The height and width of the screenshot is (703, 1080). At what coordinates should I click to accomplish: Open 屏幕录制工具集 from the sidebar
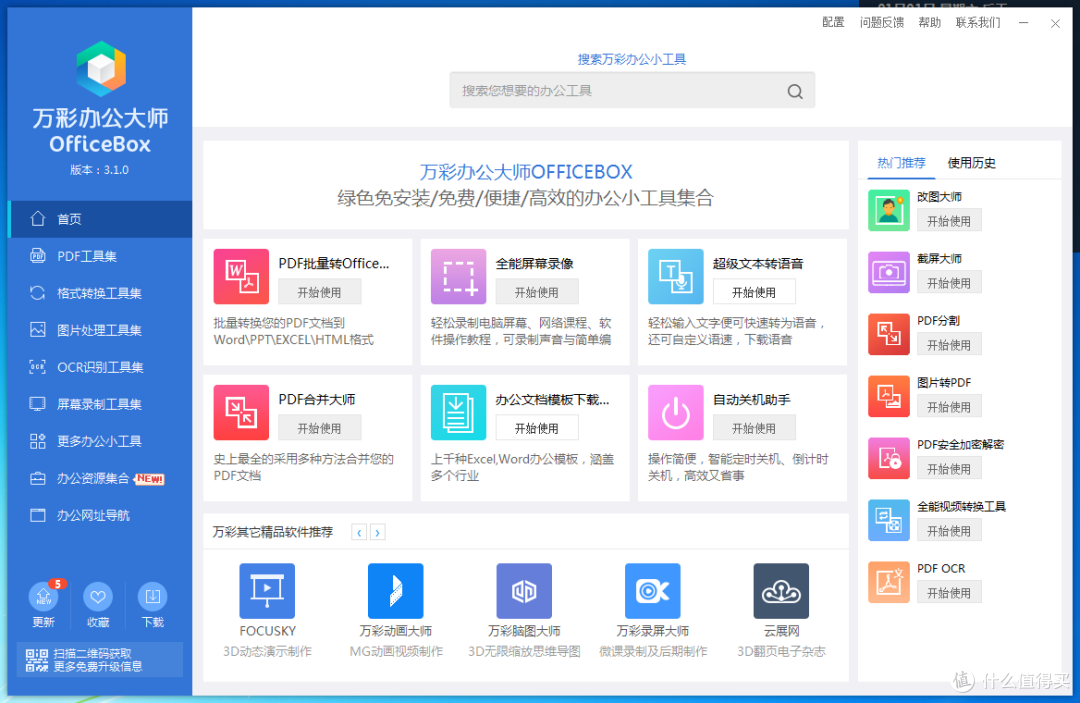(97, 404)
